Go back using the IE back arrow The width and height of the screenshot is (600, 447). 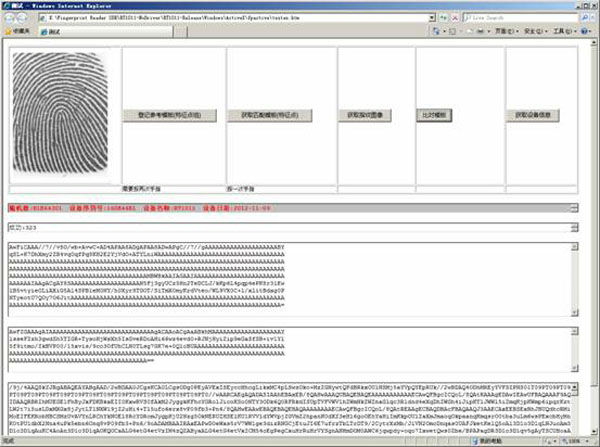click(x=9, y=18)
